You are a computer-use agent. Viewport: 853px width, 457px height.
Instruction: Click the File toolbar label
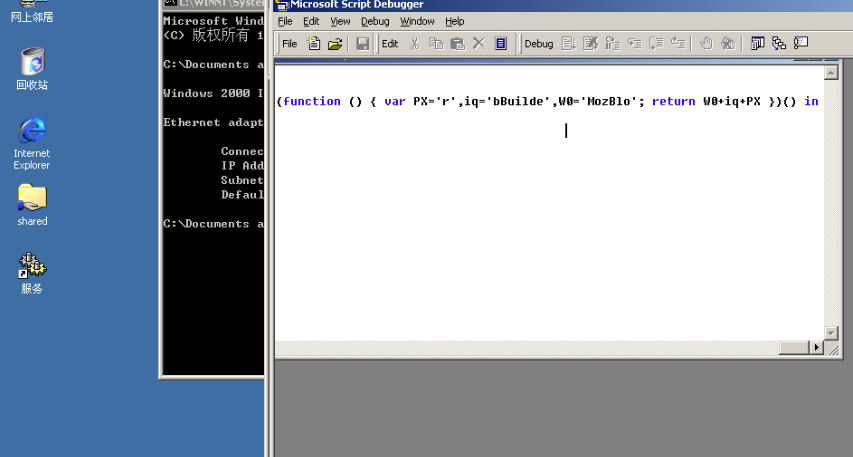pyautogui.click(x=289, y=44)
